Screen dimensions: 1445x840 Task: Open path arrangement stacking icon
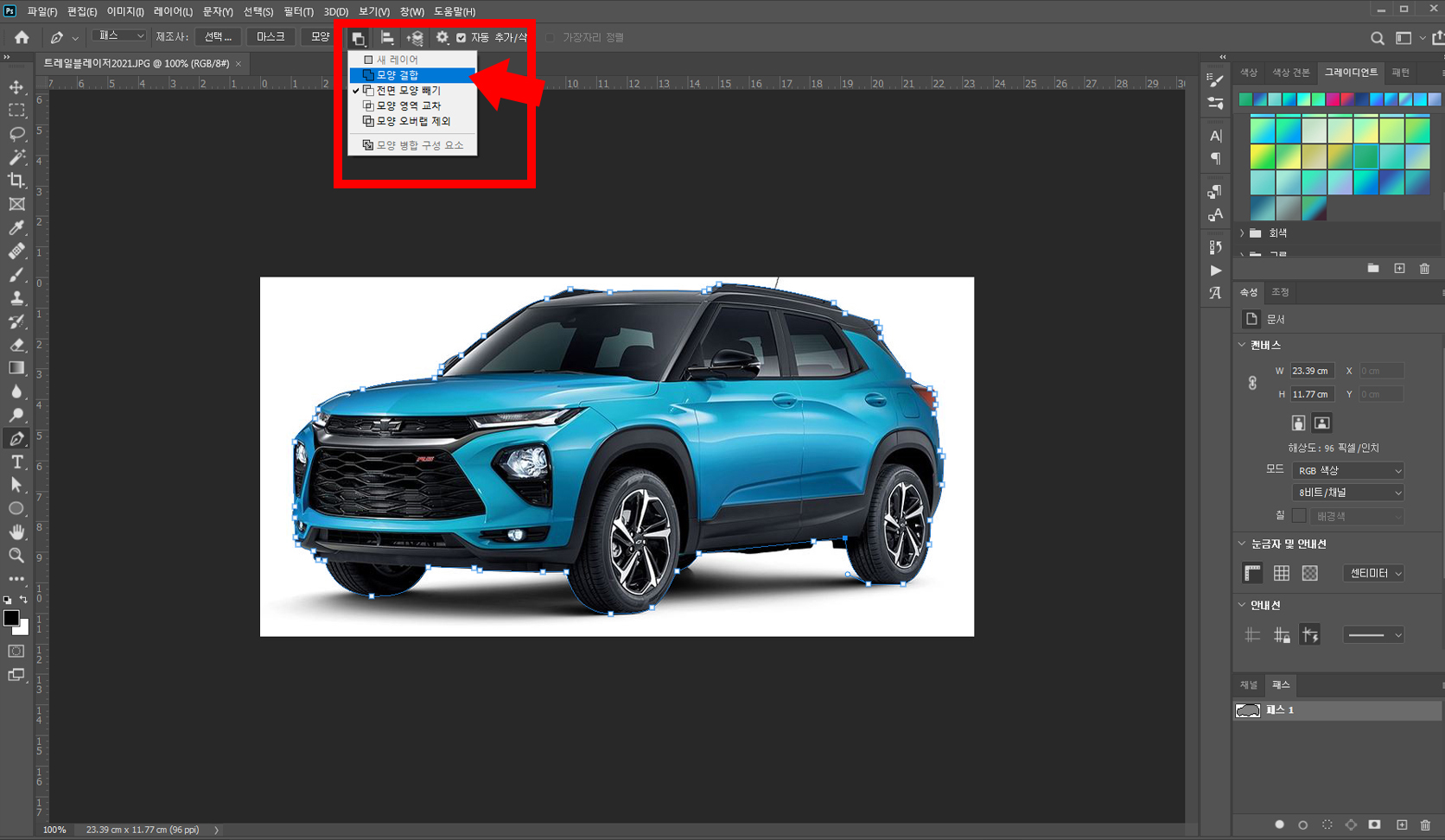pyautogui.click(x=415, y=37)
